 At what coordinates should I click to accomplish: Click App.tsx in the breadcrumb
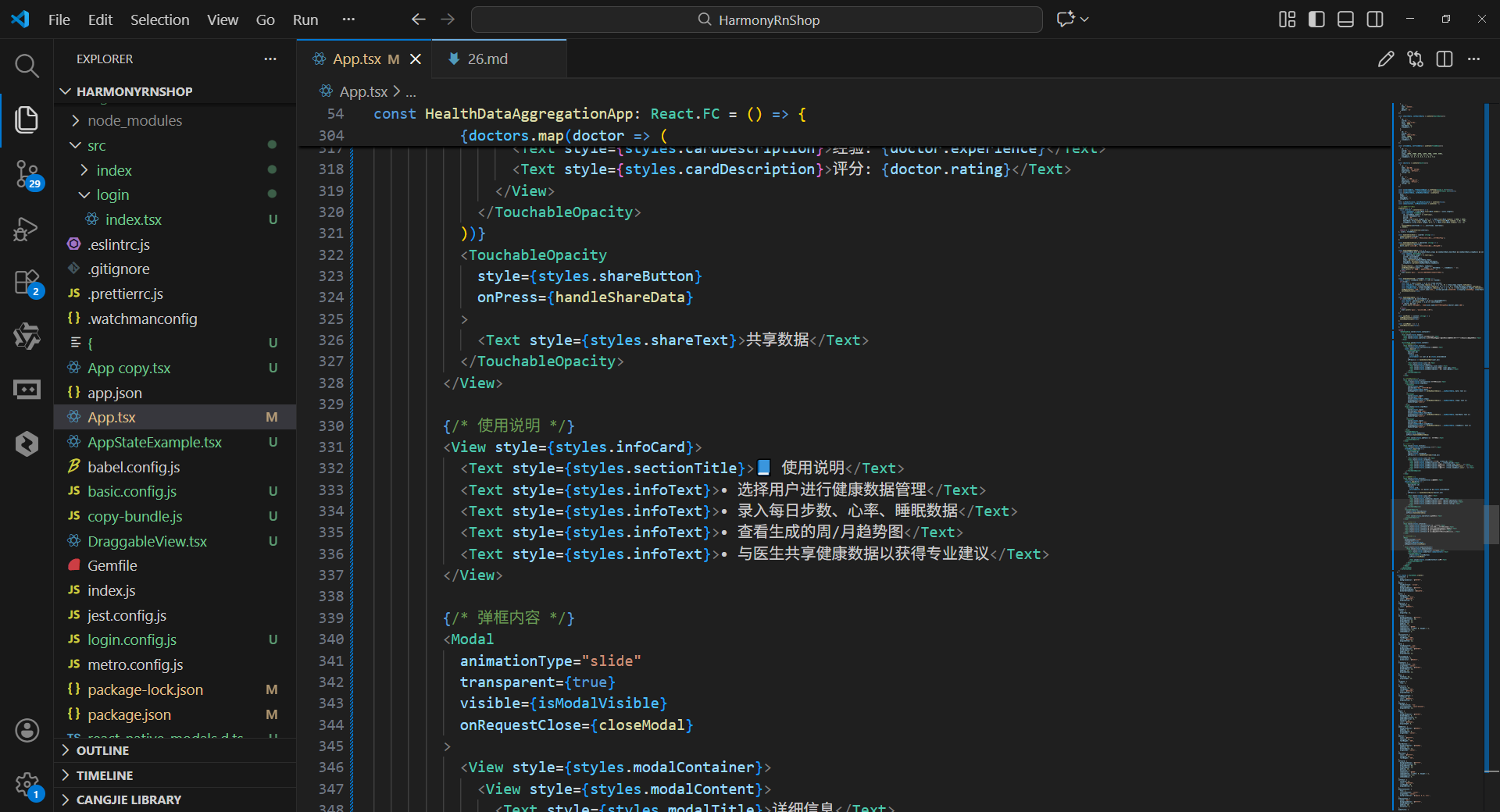(x=363, y=91)
